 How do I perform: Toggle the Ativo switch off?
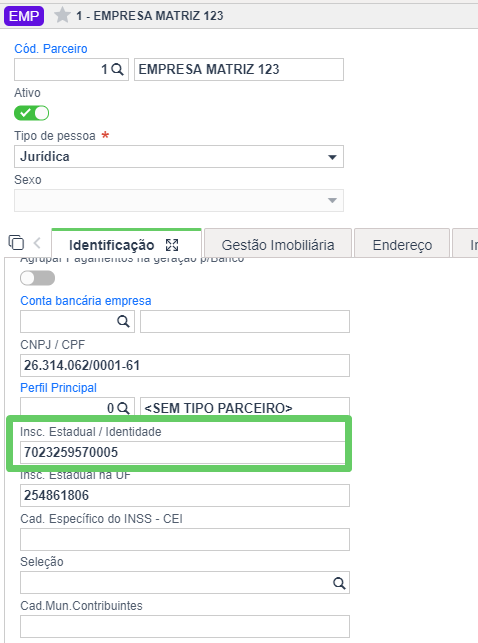[32, 113]
